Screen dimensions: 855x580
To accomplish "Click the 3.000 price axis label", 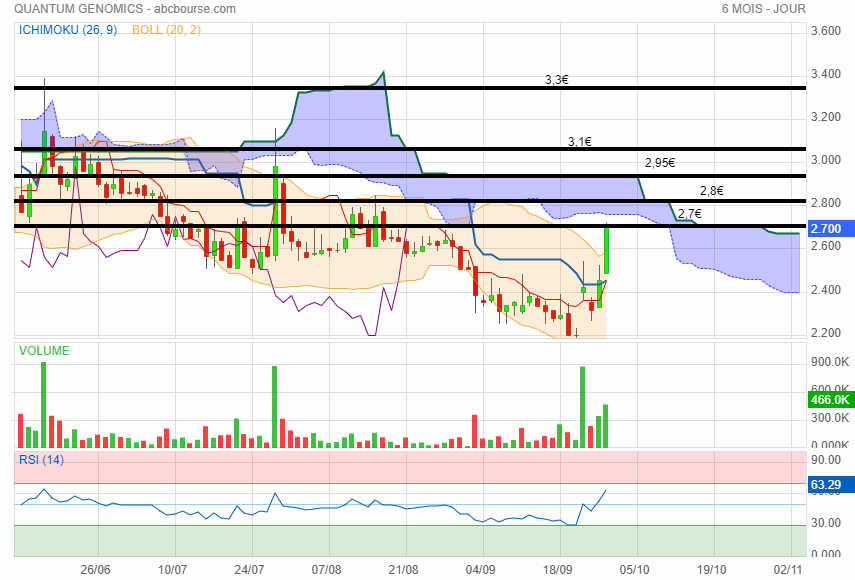I will (826, 160).
